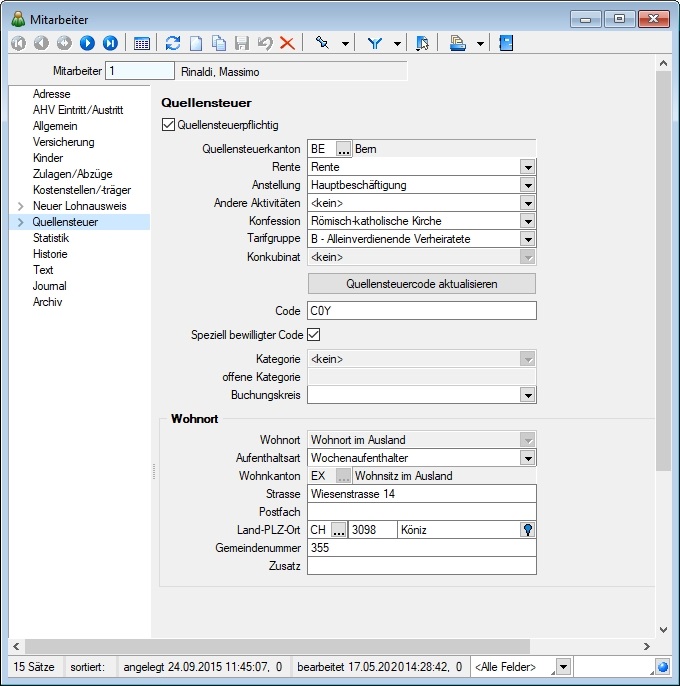This screenshot has width=680, height=686.
Task: Click the document cursor selection icon
Action: click(422, 43)
